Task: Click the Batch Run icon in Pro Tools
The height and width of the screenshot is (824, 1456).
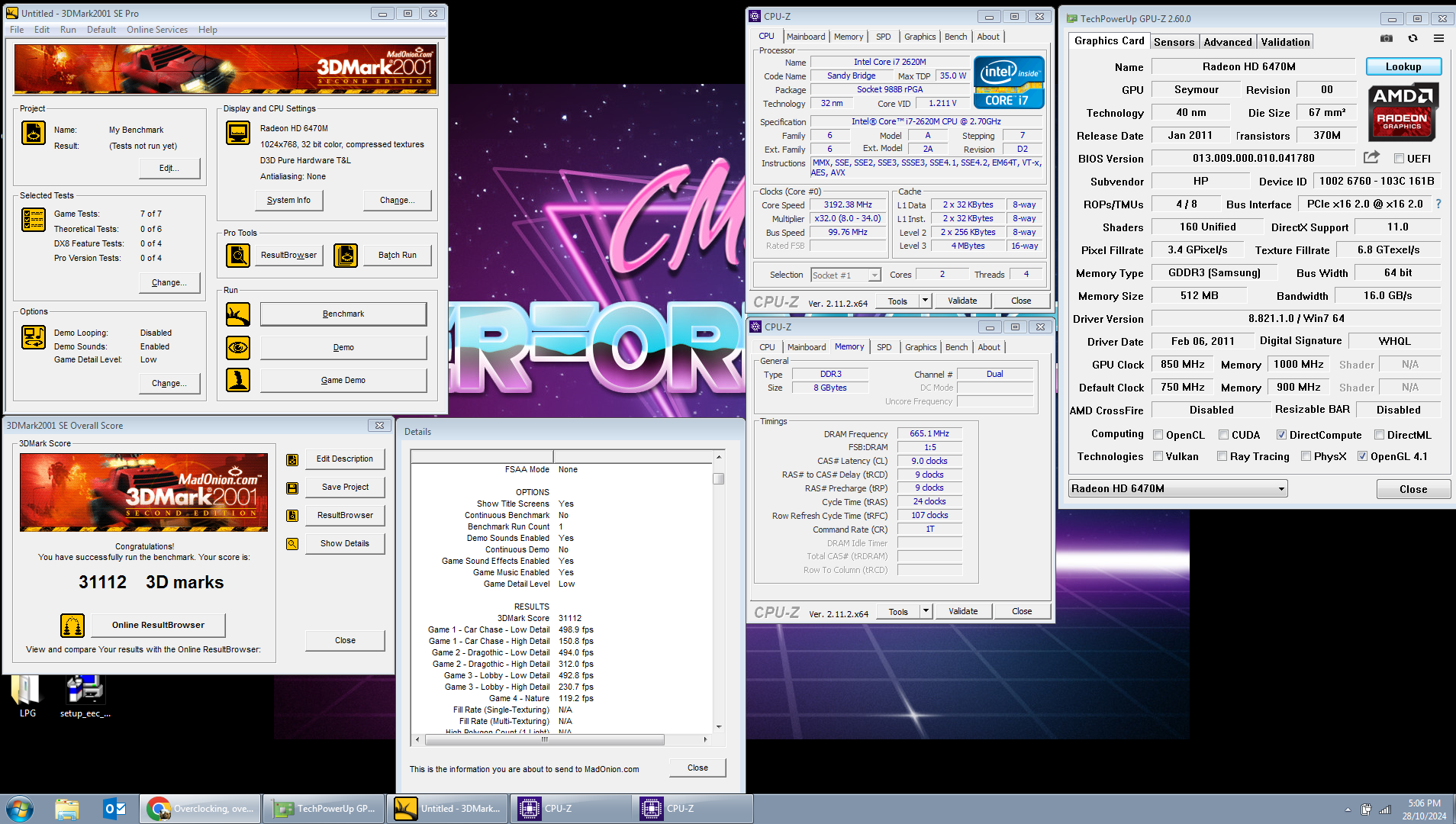Action: click(346, 256)
